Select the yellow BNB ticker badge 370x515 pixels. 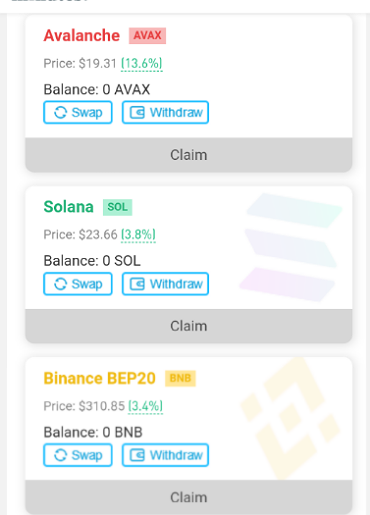pyautogui.click(x=180, y=378)
